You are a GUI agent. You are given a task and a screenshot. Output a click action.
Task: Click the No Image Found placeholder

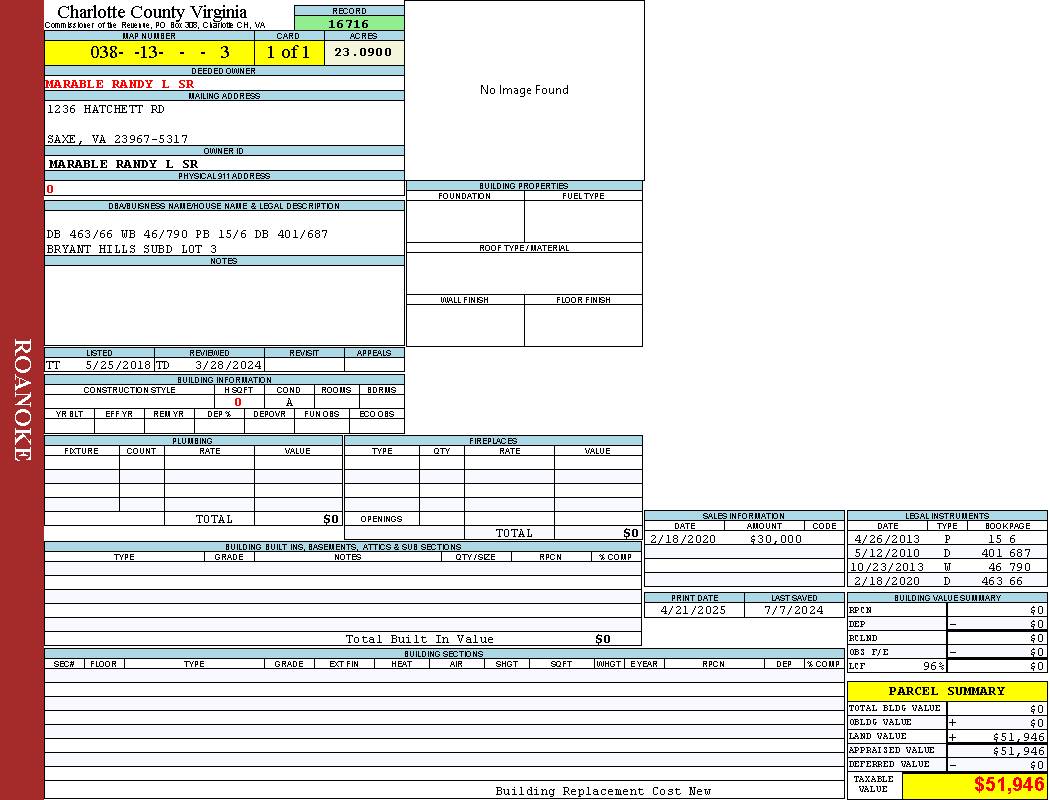524,90
